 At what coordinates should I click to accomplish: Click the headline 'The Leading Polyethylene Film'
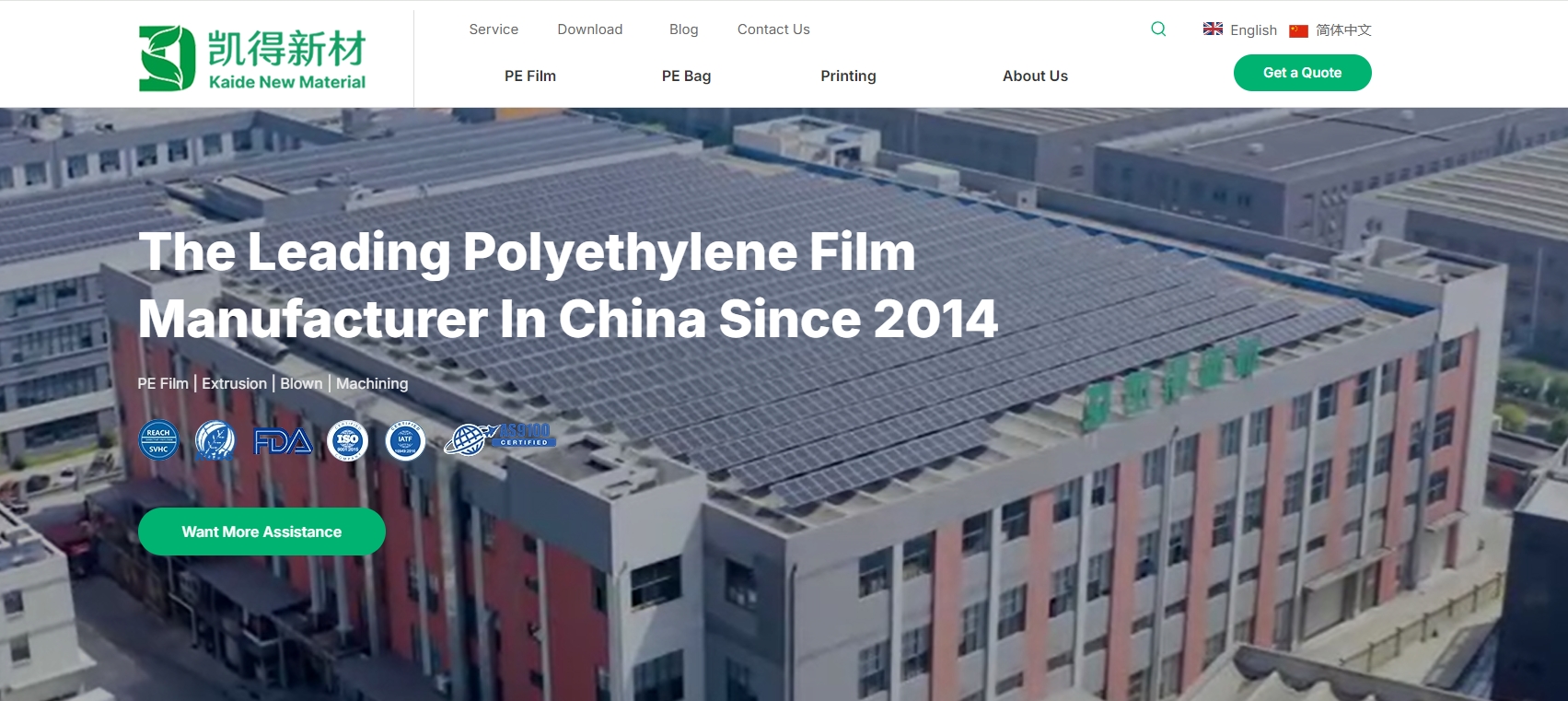tap(527, 251)
